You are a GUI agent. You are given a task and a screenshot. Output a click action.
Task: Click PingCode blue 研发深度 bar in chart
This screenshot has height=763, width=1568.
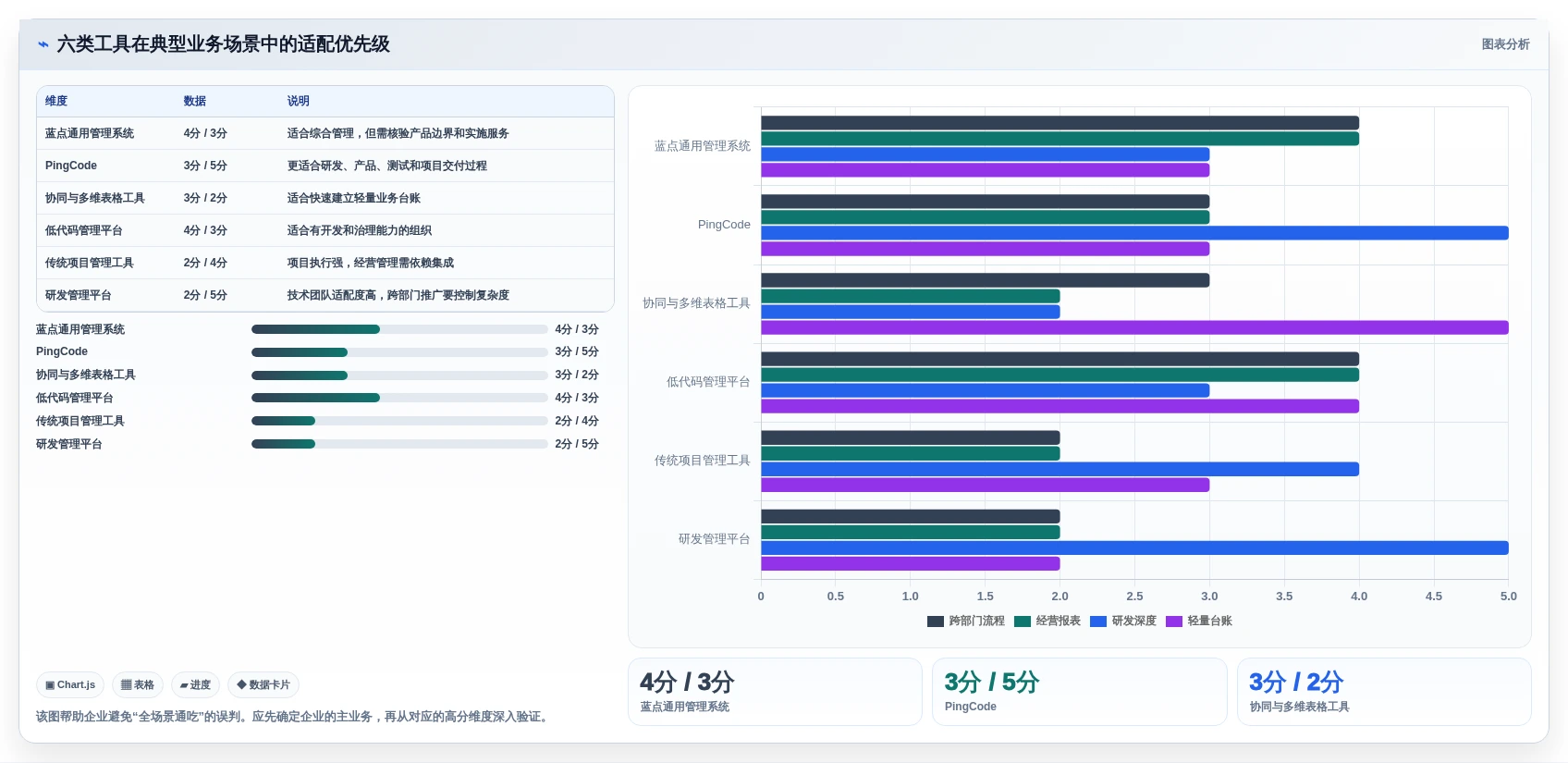(x=1134, y=233)
